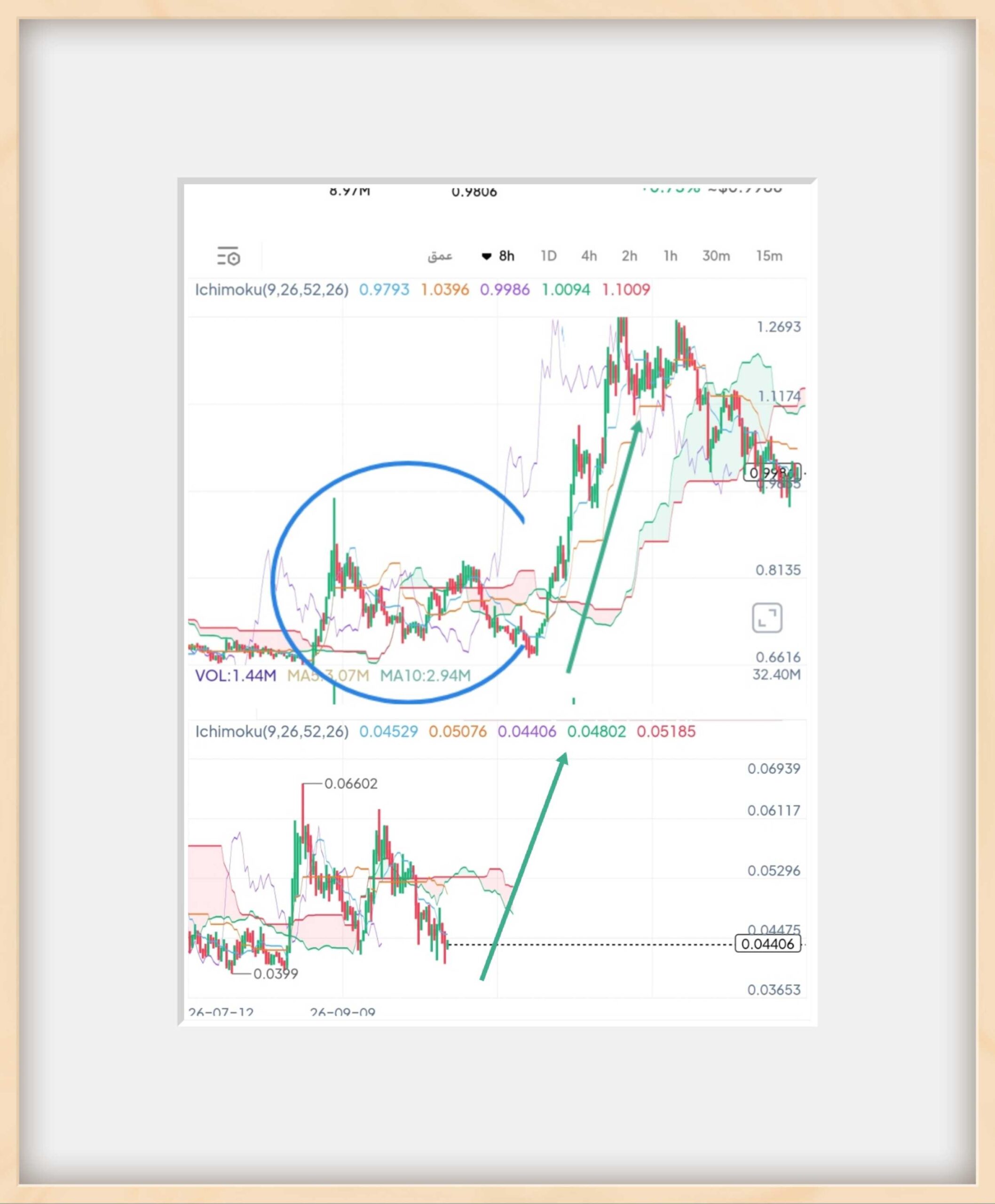Expand the chart to fullscreen

767,618
